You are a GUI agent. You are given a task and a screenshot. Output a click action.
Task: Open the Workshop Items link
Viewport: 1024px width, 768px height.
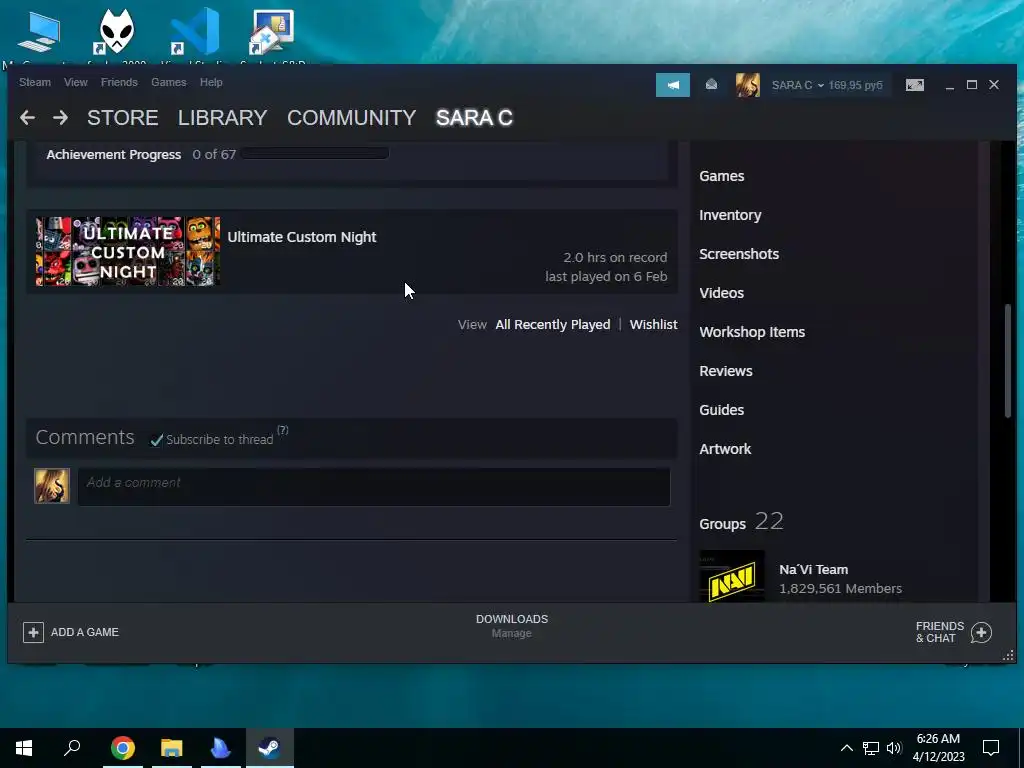coord(752,332)
